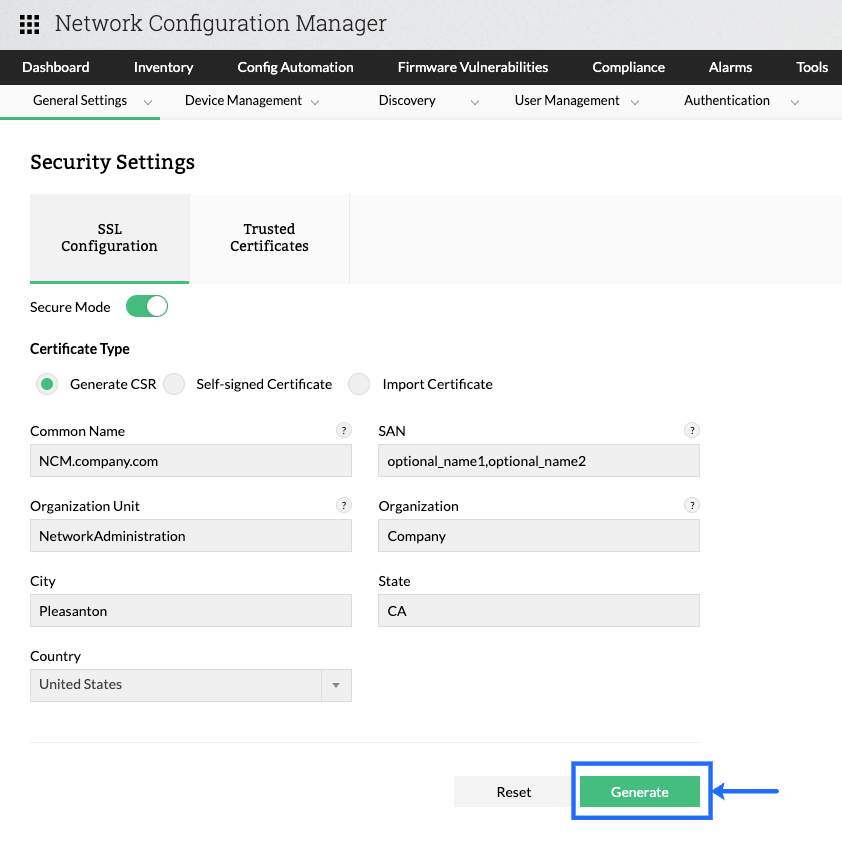This screenshot has height=852, width=842.
Task: Toggle the Secure Mode switch
Action: point(147,307)
